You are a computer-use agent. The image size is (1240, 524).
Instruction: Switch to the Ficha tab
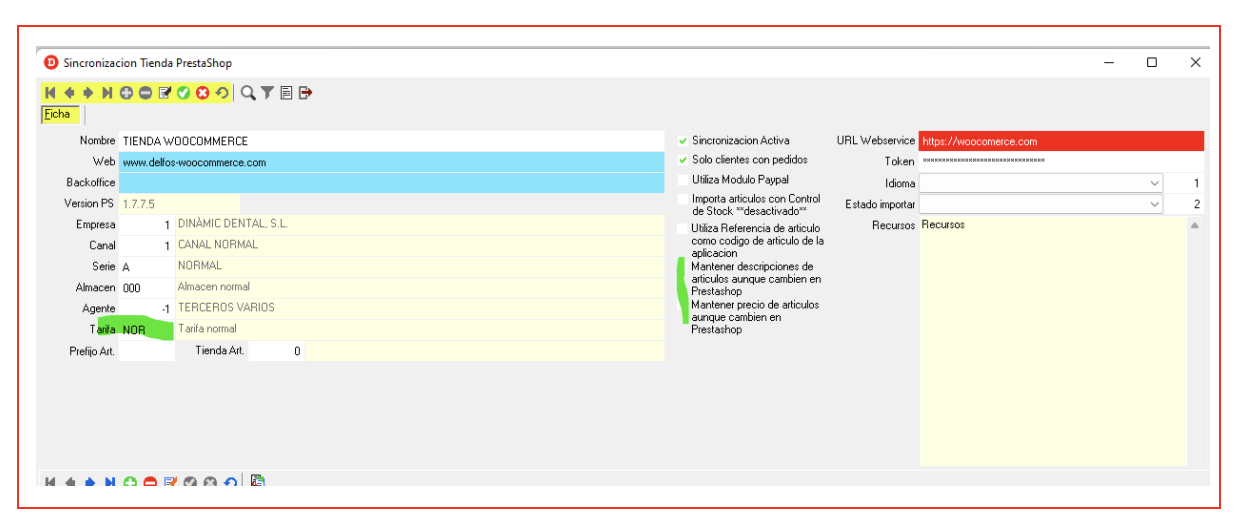pos(58,114)
